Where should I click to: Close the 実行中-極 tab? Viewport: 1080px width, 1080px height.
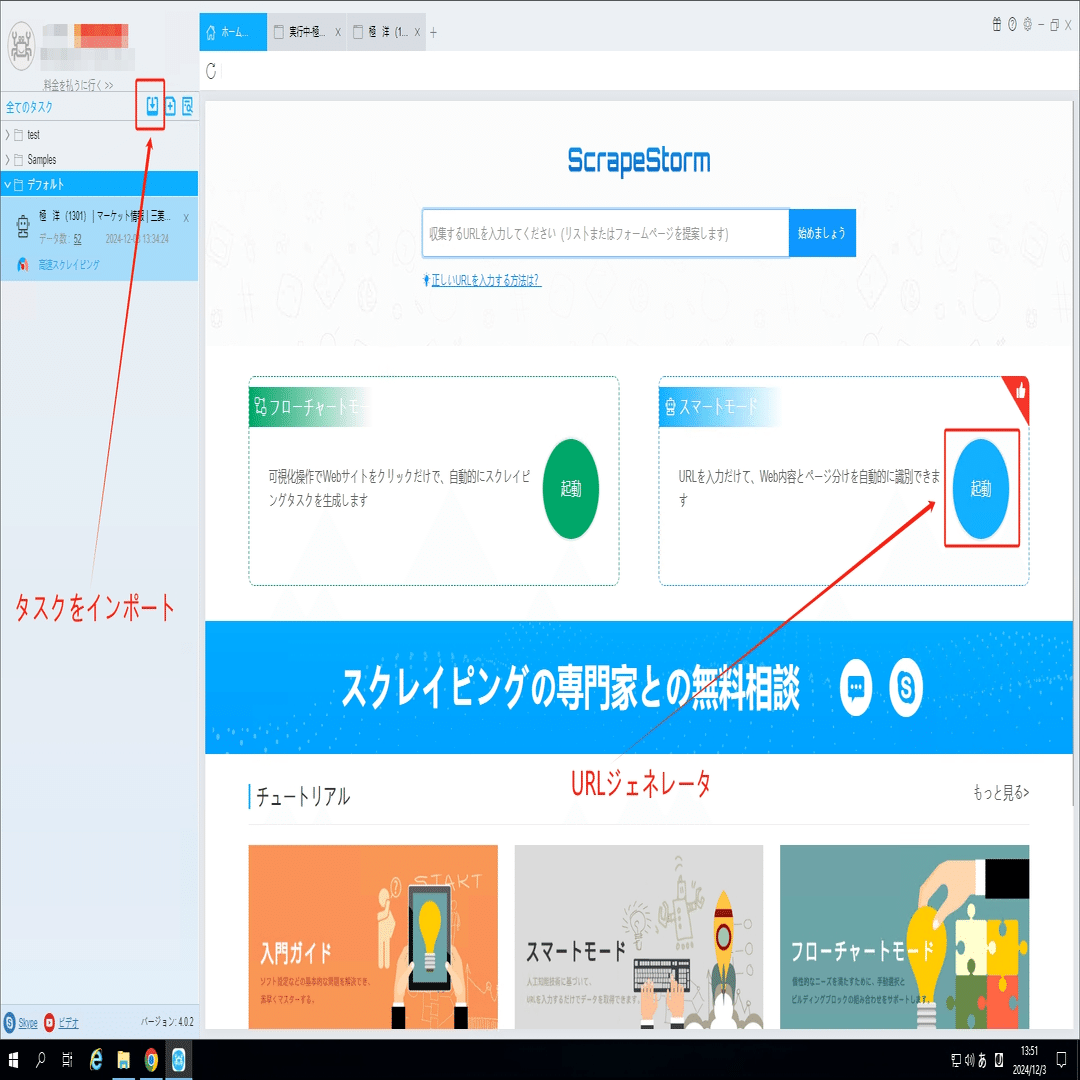click(338, 32)
